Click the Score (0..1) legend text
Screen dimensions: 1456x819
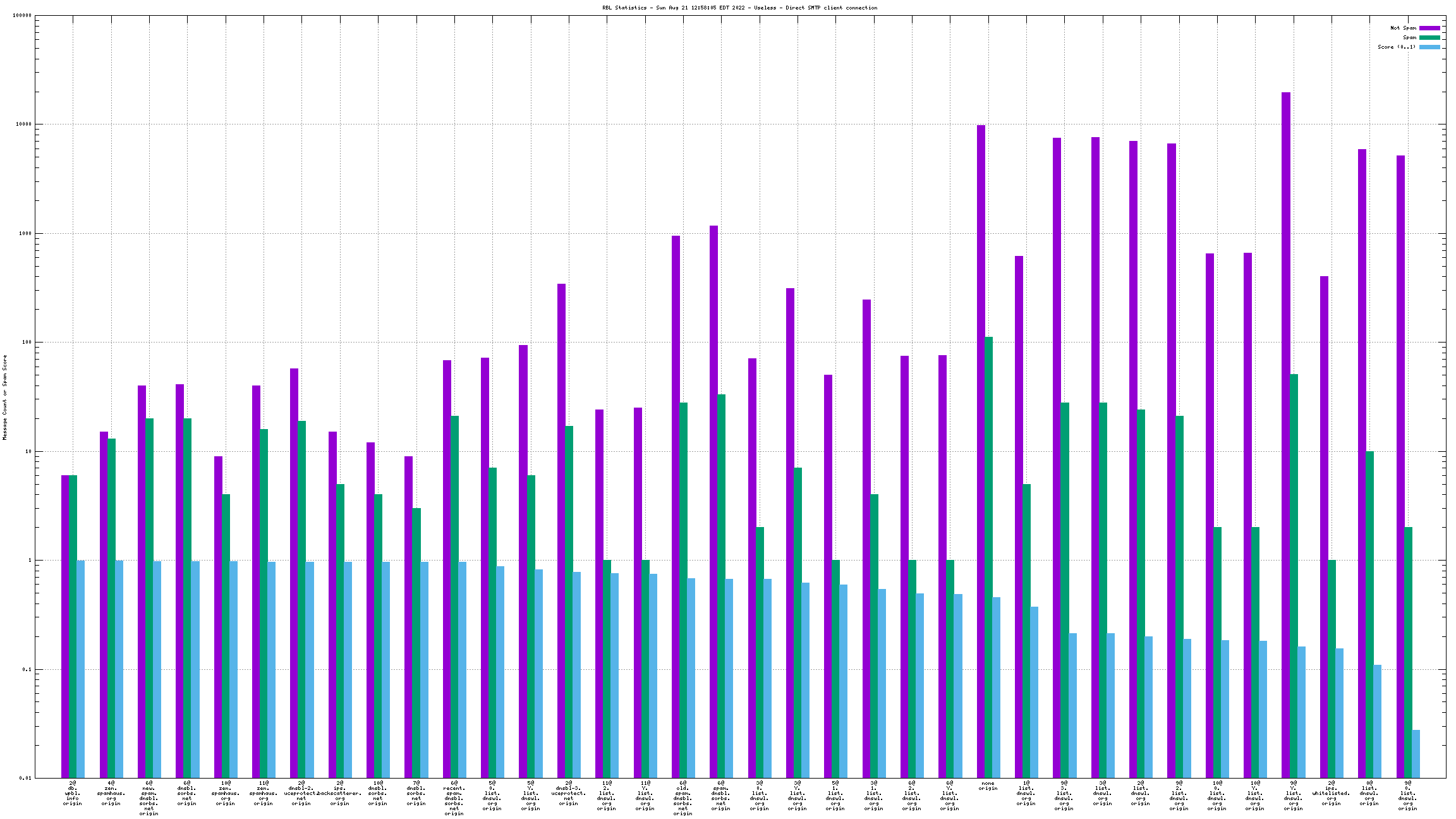click(1397, 47)
